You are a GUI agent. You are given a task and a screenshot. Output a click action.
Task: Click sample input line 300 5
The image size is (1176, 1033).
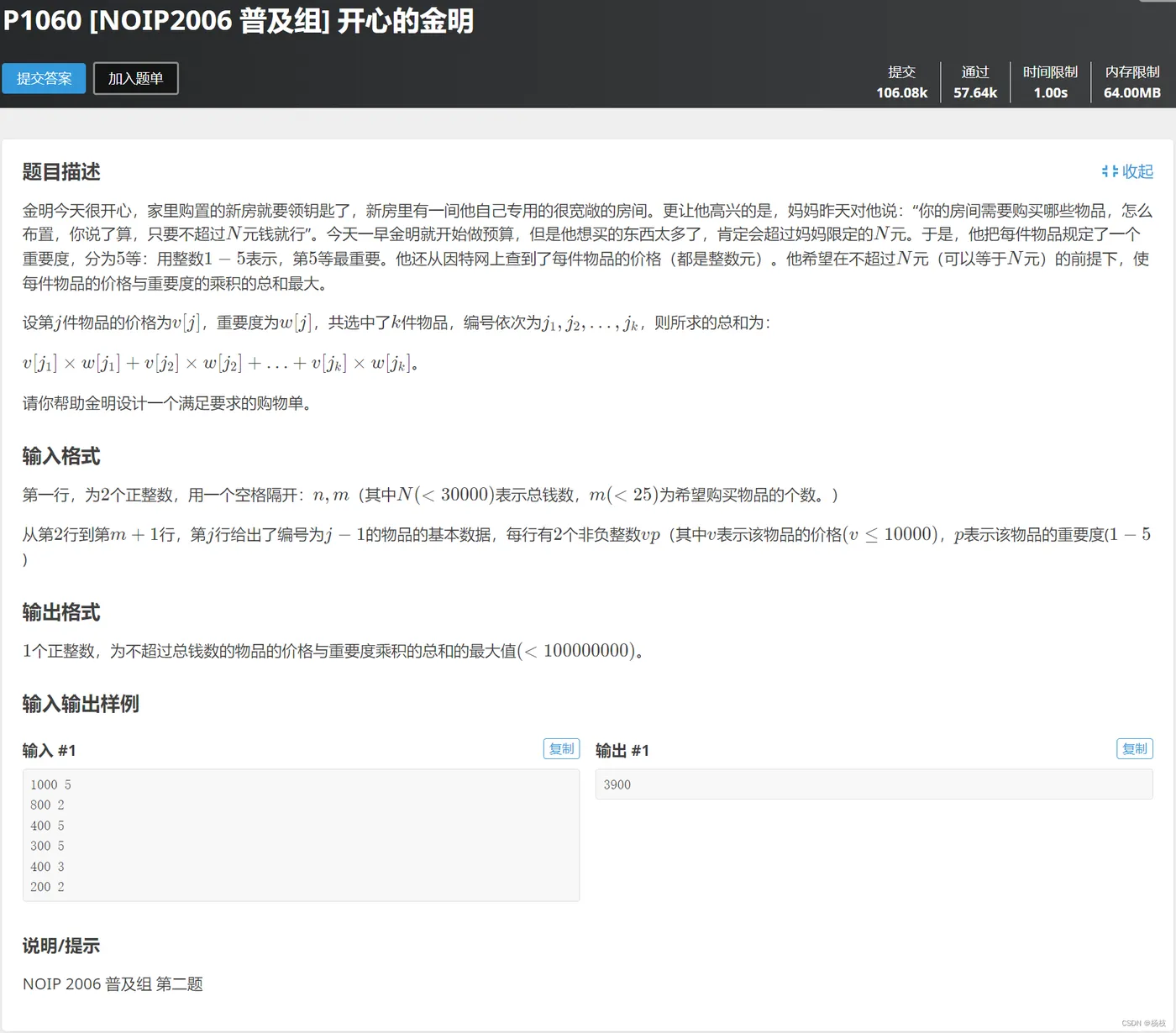tap(47, 846)
